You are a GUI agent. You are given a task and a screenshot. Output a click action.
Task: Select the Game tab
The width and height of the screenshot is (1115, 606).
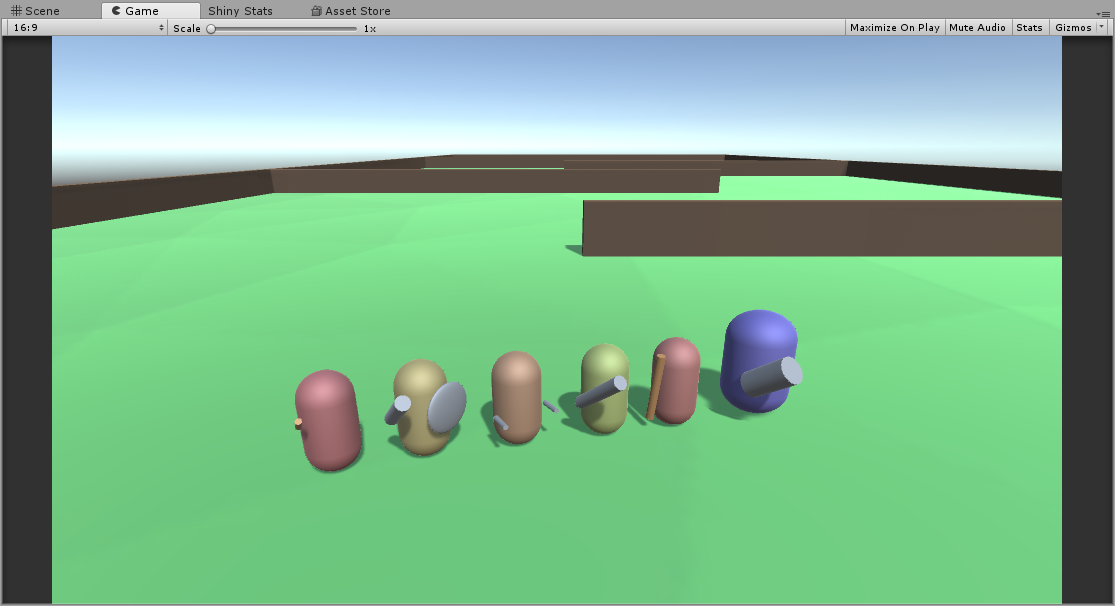[x=140, y=11]
